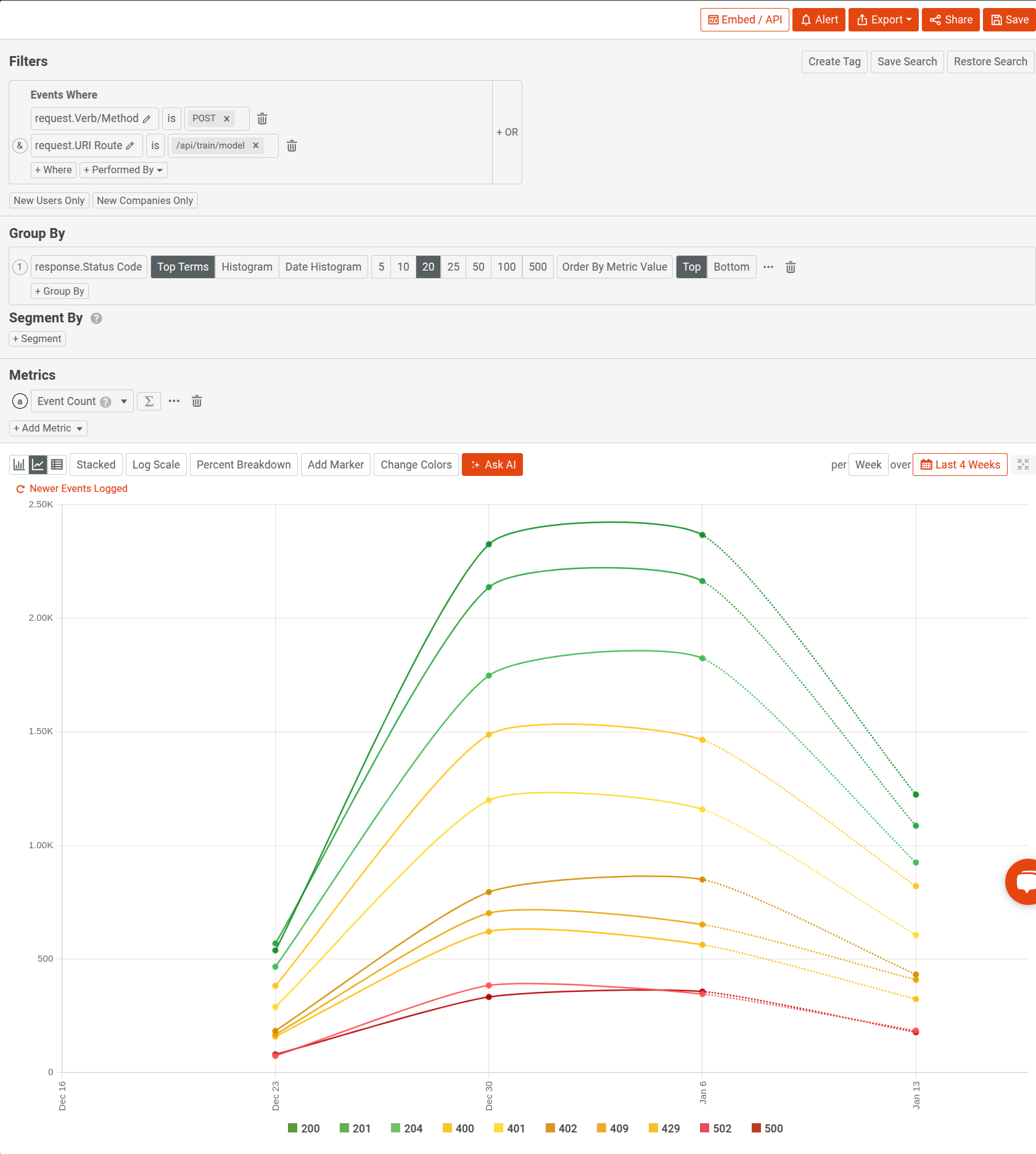1036x1154 pixels.
Task: Enable Percent Breakdown display
Action: [244, 464]
